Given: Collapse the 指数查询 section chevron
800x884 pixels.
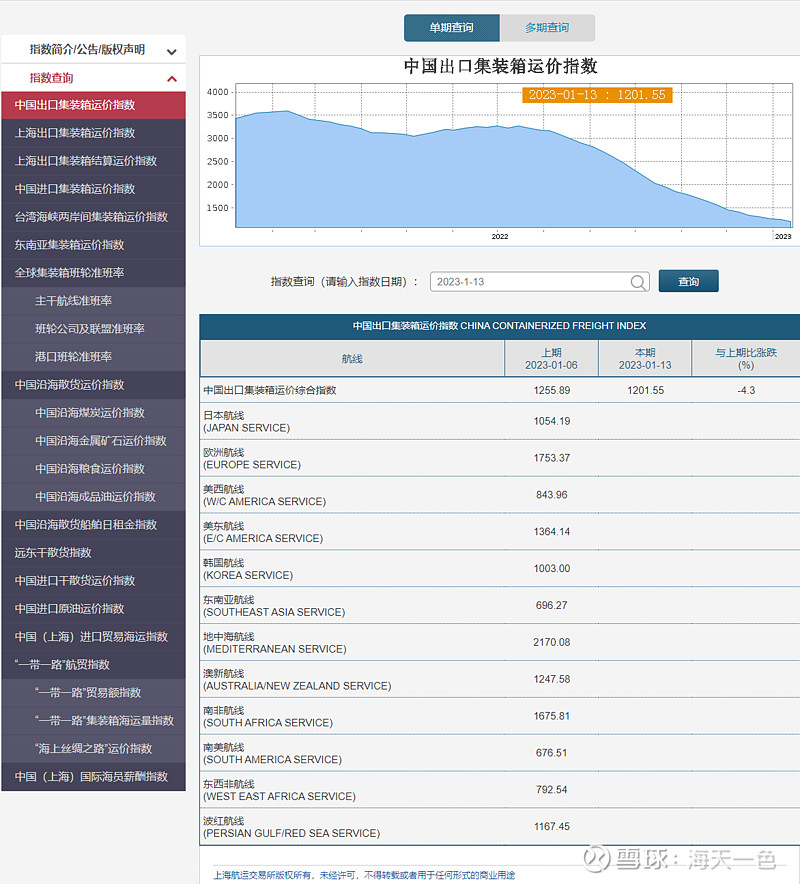Looking at the screenshot, I should coord(172,77).
